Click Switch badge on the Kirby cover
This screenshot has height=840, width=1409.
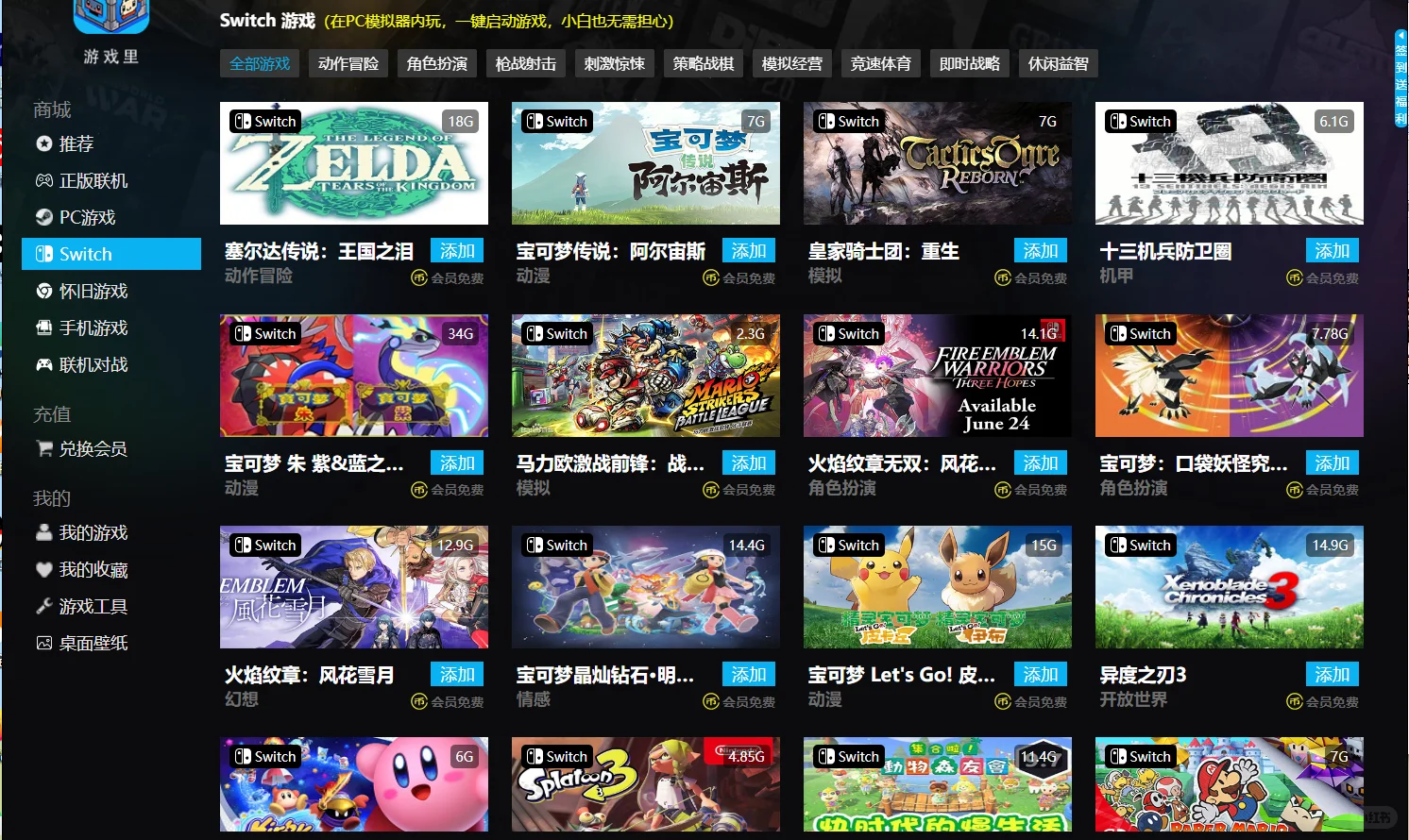coord(265,756)
